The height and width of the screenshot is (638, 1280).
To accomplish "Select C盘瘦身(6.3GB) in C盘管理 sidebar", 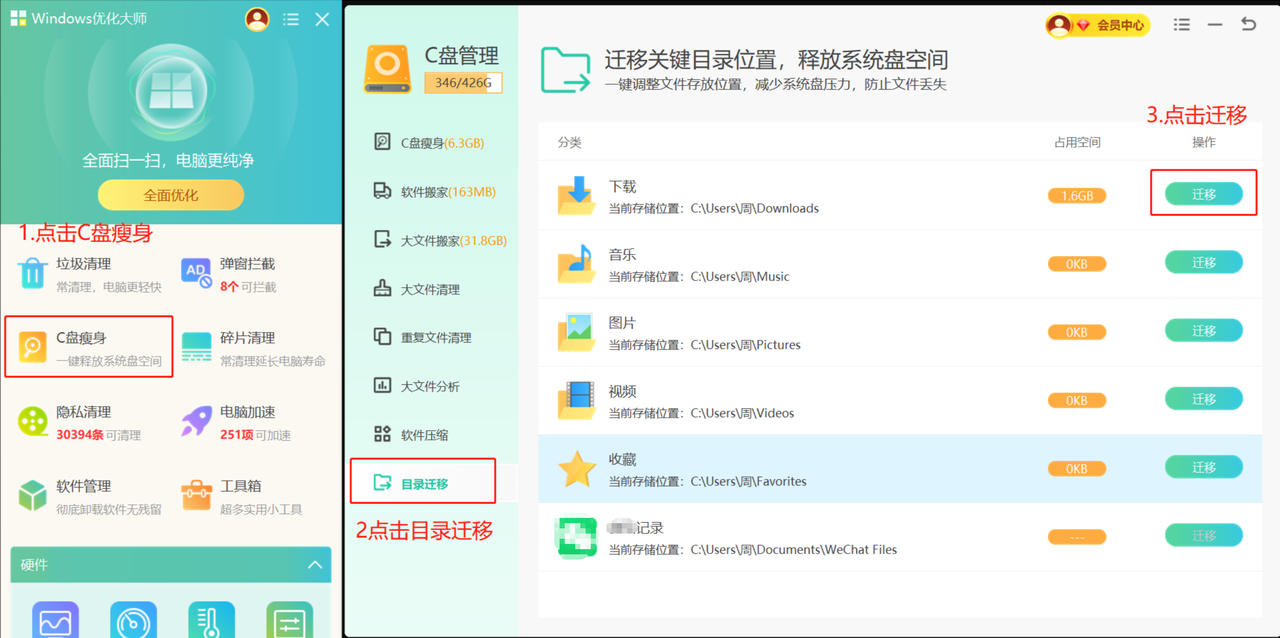I will pyautogui.click(x=430, y=142).
